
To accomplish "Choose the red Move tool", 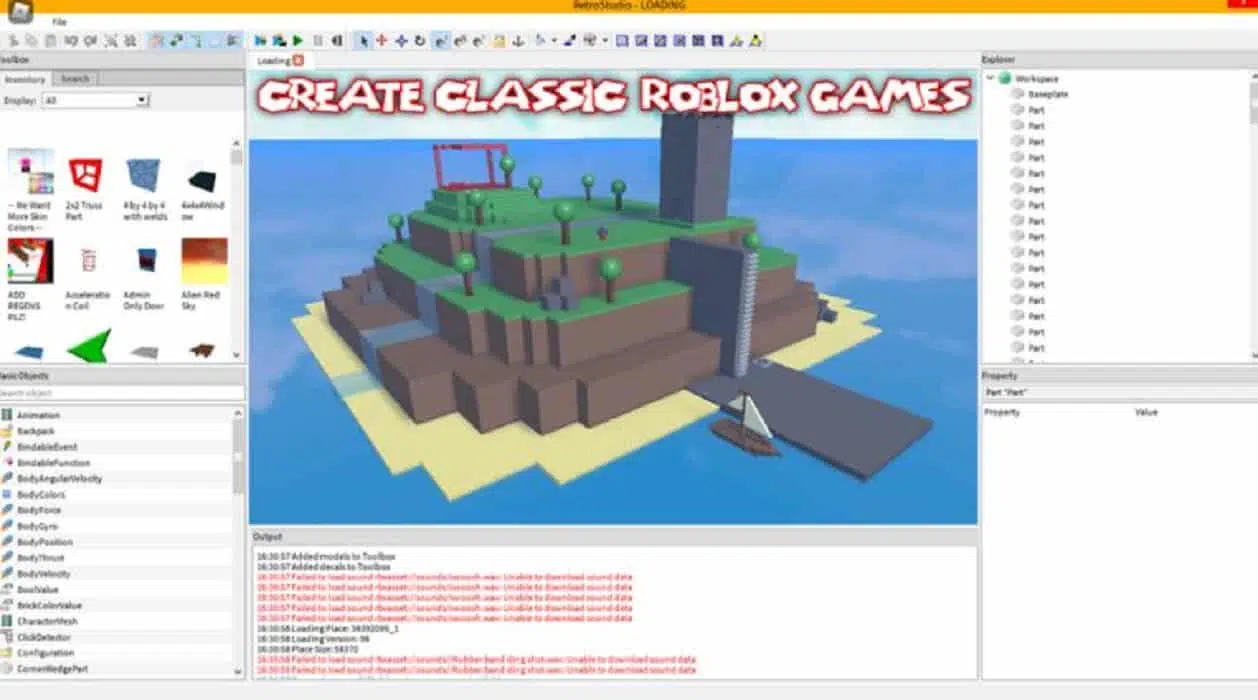I will 381,41.
